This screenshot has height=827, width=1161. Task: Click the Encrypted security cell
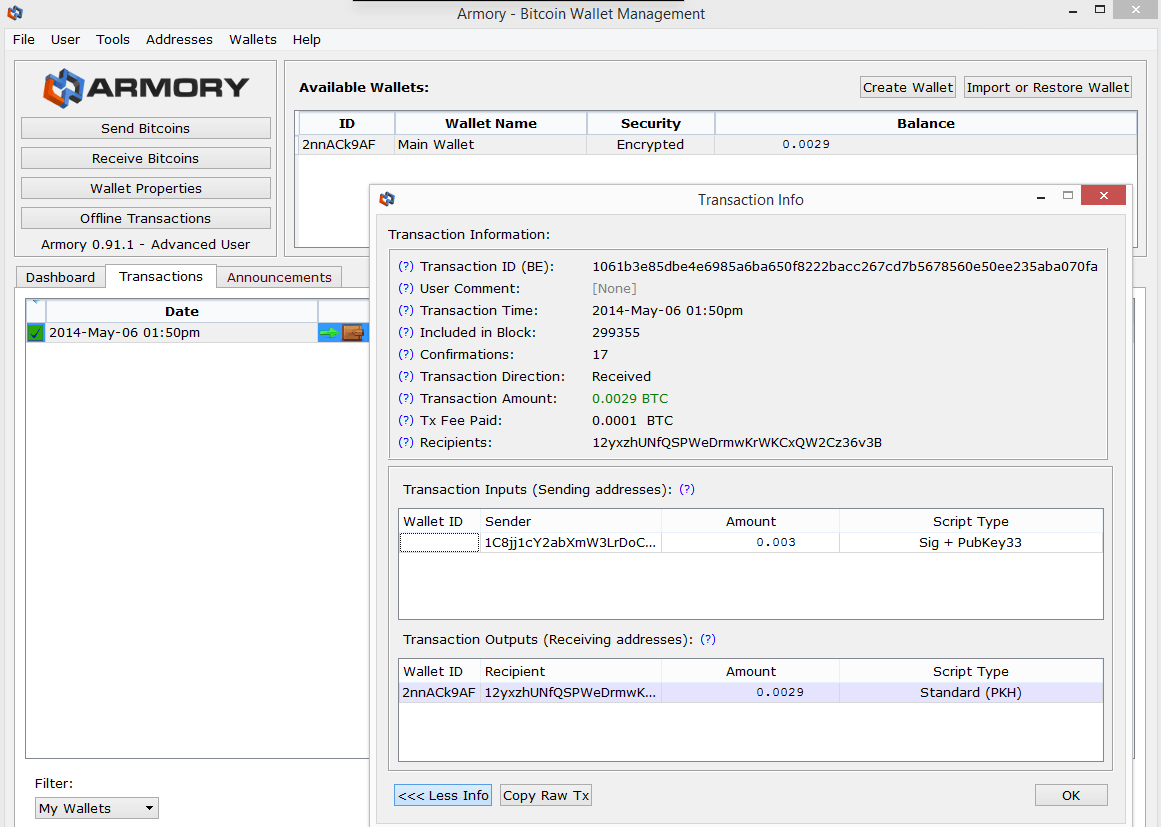tap(651, 144)
